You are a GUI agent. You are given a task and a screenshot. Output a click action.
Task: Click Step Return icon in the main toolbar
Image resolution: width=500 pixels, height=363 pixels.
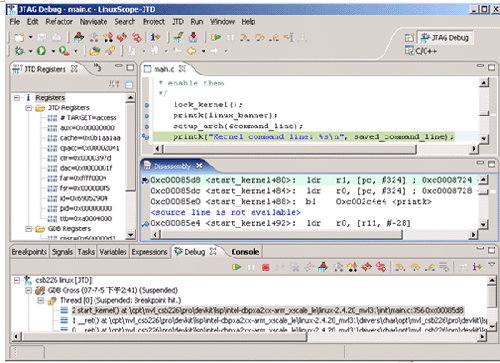(x=274, y=38)
